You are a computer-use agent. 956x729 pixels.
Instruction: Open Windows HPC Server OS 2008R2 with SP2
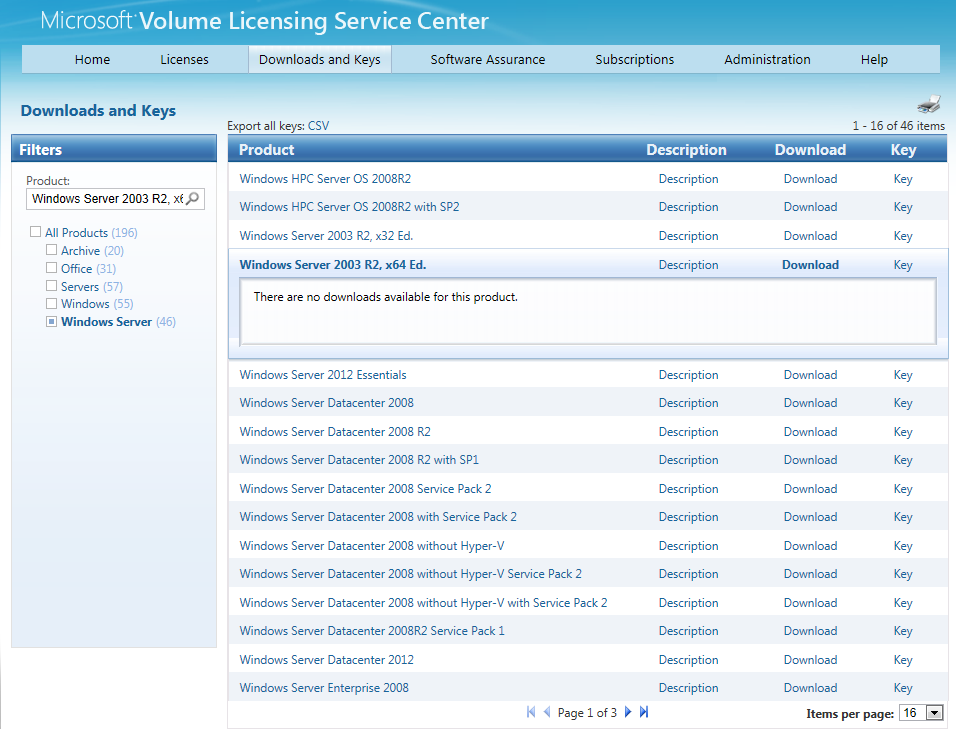349,207
